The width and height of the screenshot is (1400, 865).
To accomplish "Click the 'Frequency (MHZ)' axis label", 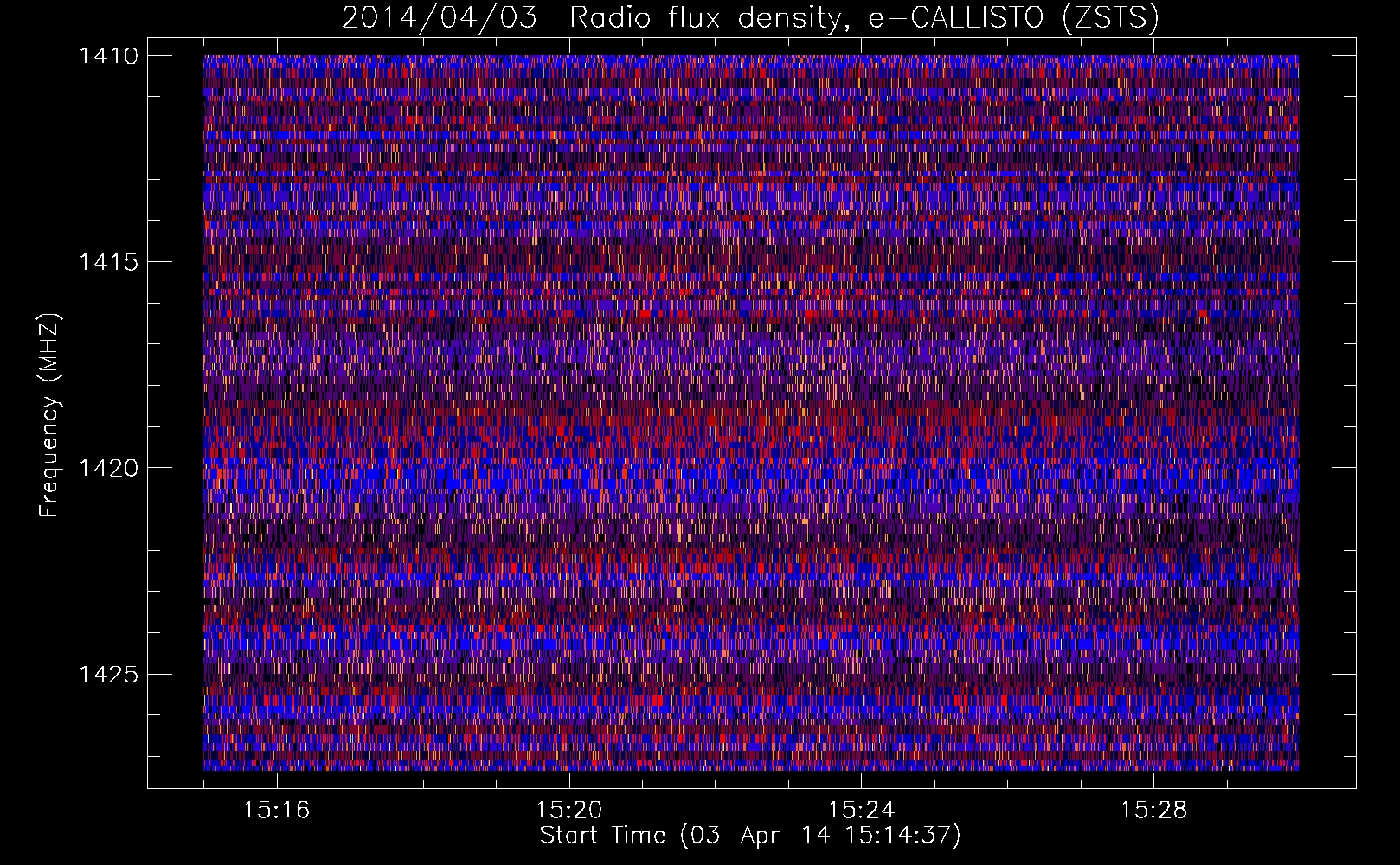I will pos(50,415).
